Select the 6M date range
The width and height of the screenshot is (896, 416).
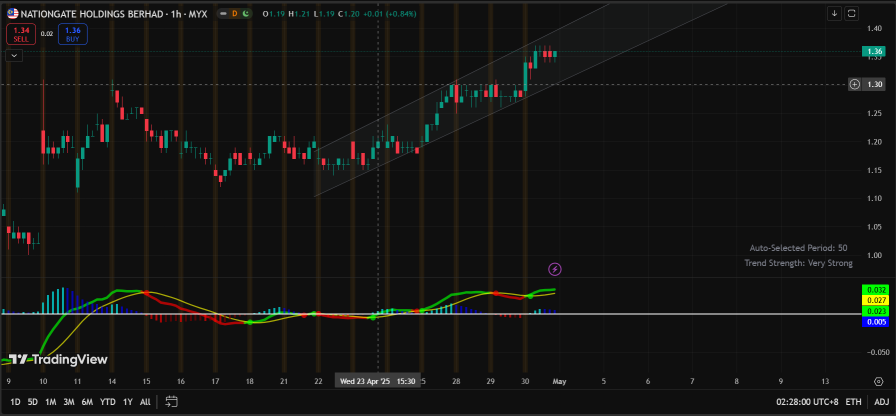[87, 402]
